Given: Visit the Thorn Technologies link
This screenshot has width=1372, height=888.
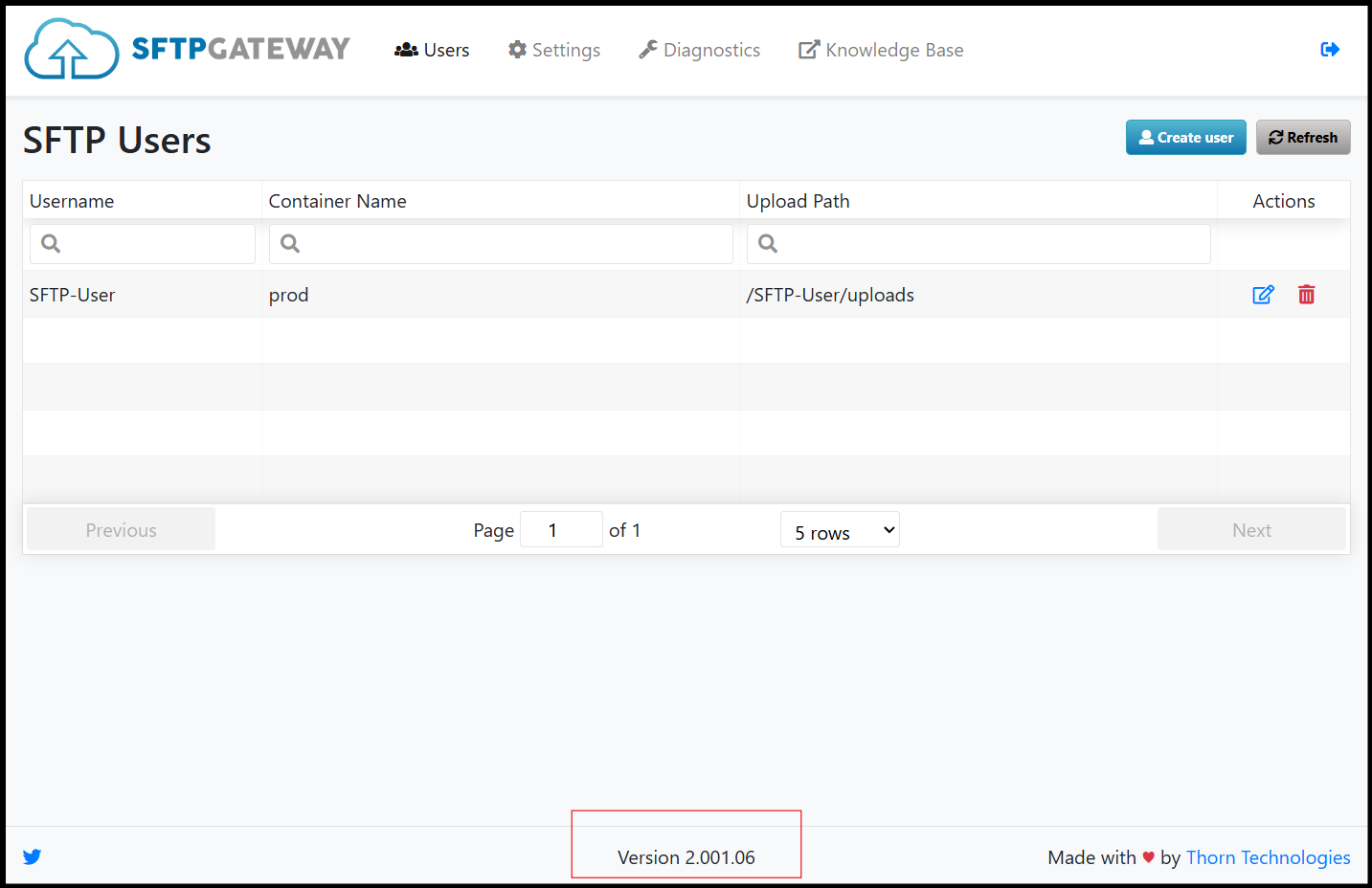Looking at the screenshot, I should pos(1268,857).
